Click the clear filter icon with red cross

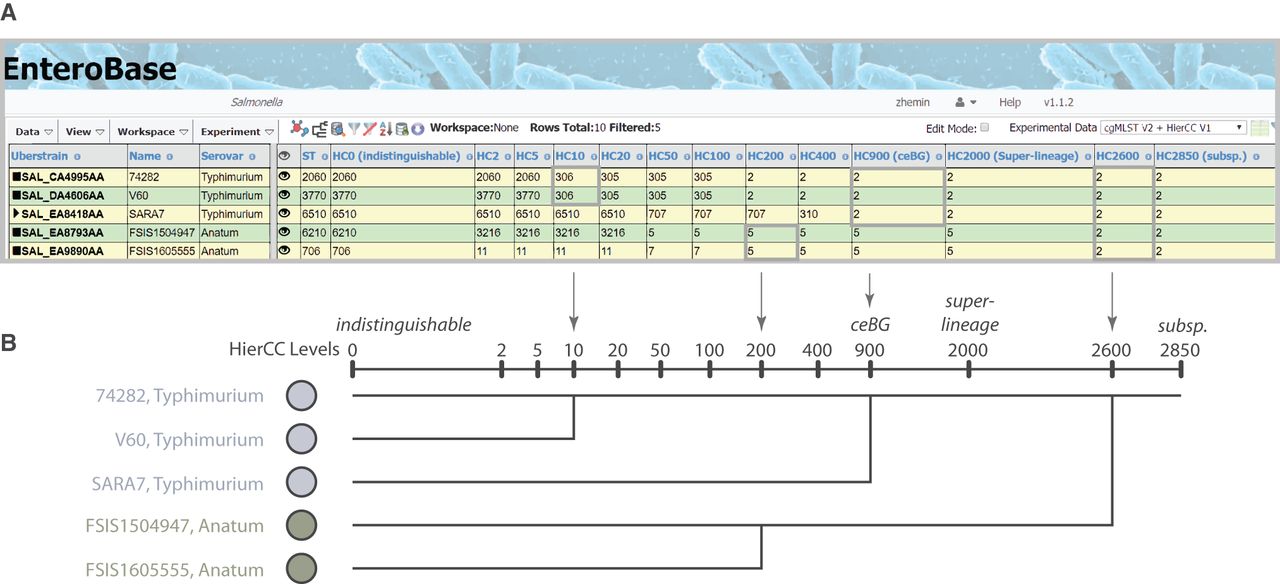pos(369,128)
